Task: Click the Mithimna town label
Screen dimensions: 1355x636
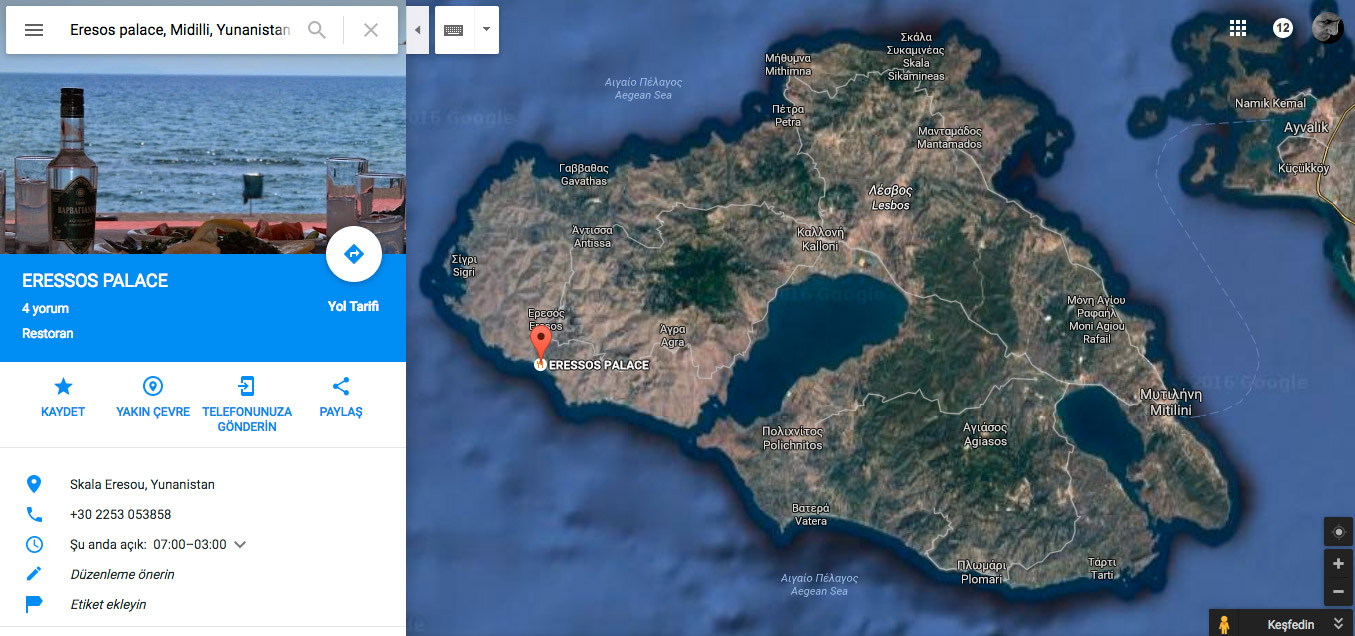Action: click(788, 65)
